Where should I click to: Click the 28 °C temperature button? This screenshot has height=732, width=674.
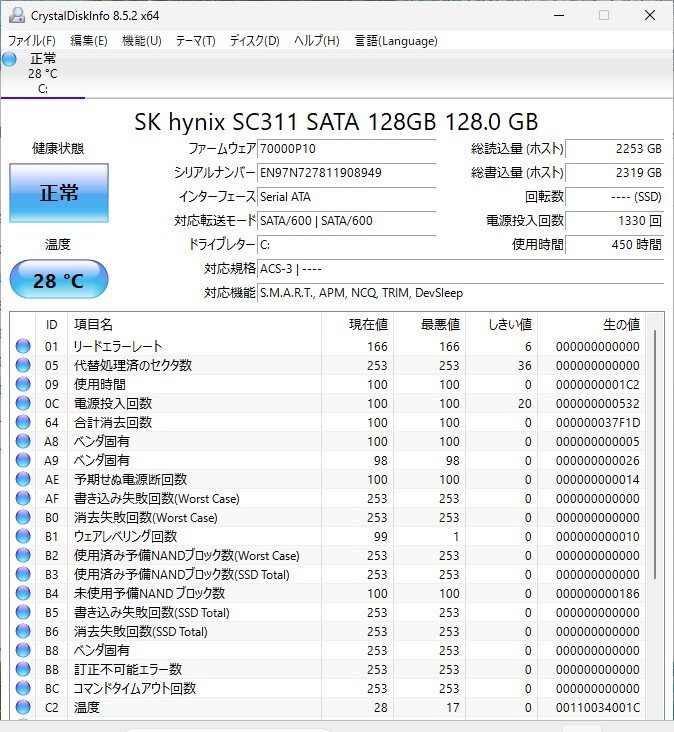tap(59, 280)
